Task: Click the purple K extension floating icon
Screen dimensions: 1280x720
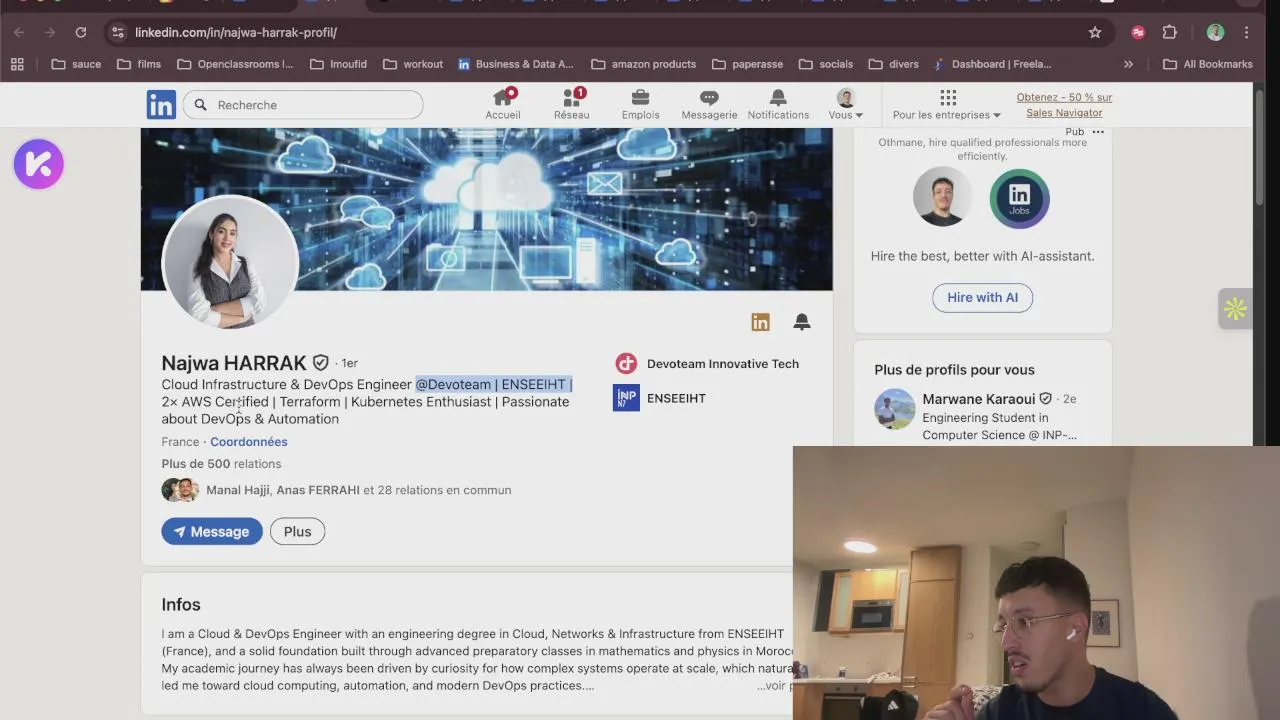Action: tap(39, 164)
